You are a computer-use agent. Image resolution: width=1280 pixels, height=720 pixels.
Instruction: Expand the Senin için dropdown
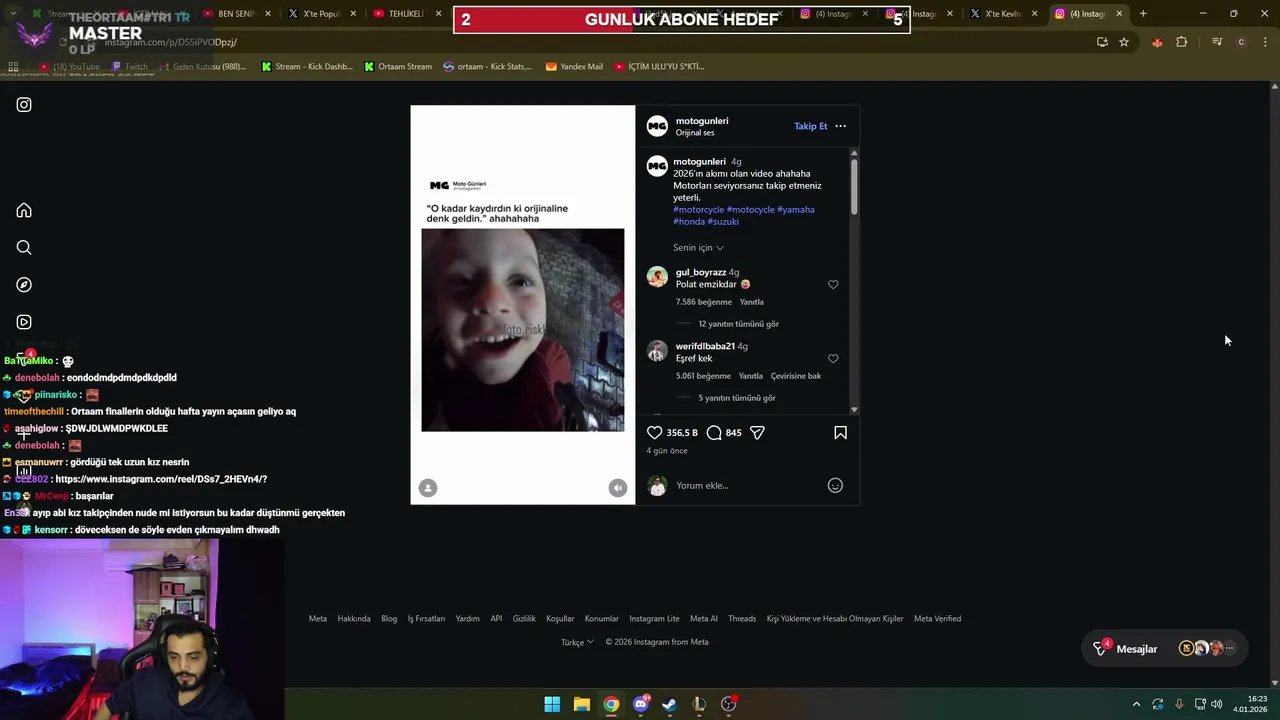click(x=698, y=248)
